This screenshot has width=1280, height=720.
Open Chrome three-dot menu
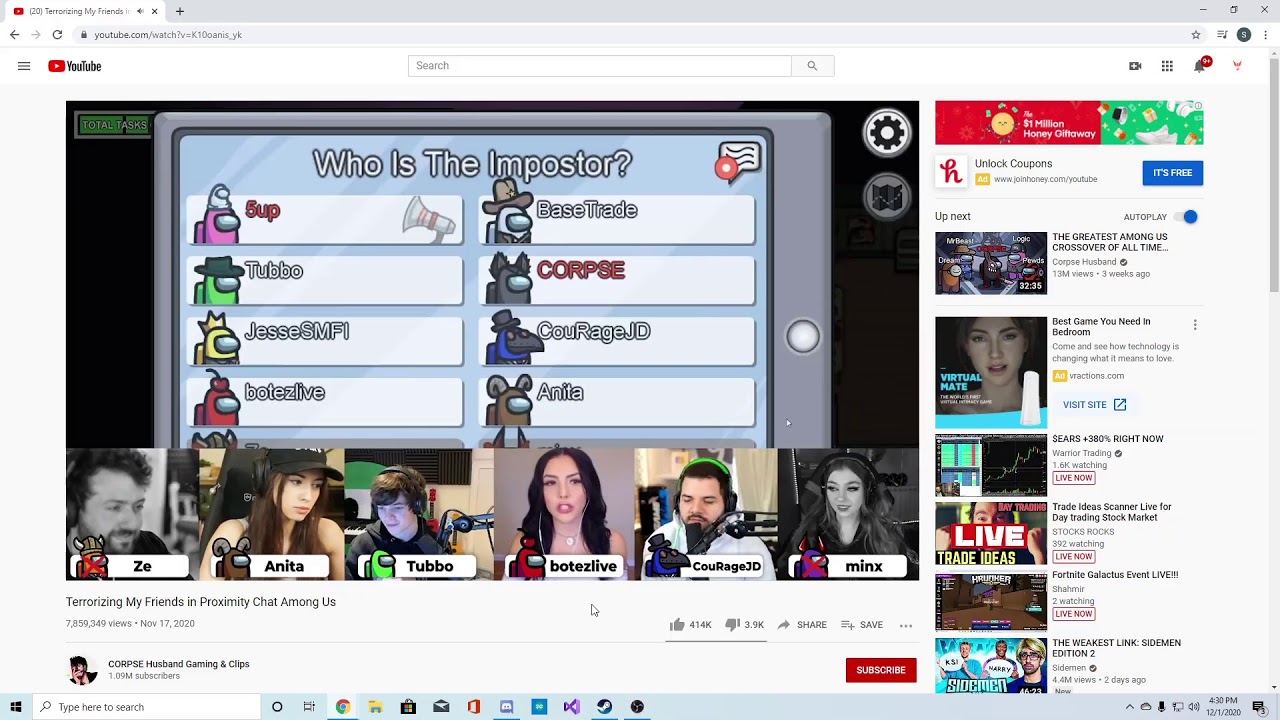pos(1266,35)
